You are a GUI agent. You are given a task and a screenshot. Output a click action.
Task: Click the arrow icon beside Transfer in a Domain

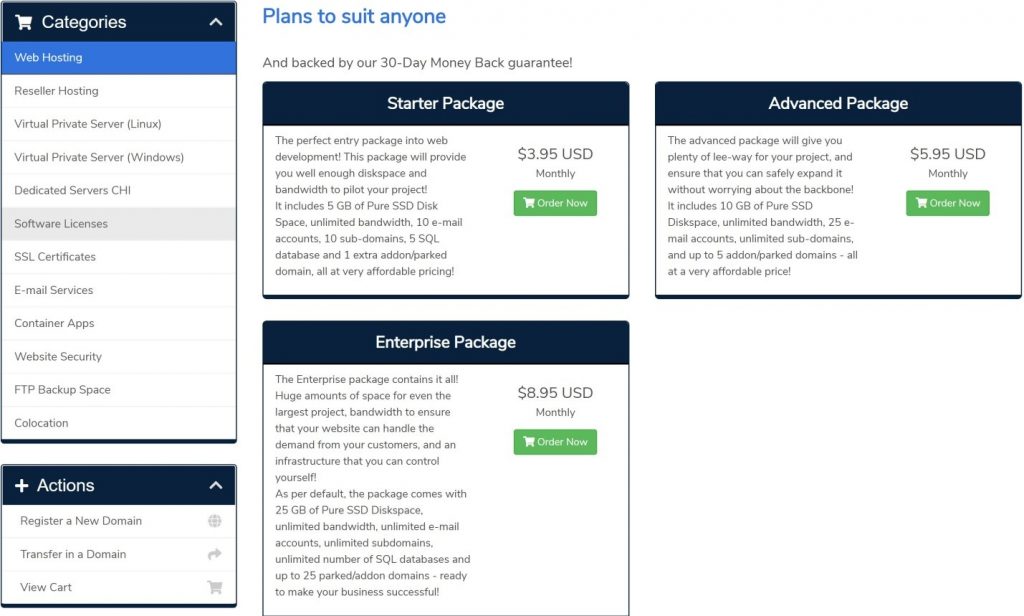coord(214,554)
